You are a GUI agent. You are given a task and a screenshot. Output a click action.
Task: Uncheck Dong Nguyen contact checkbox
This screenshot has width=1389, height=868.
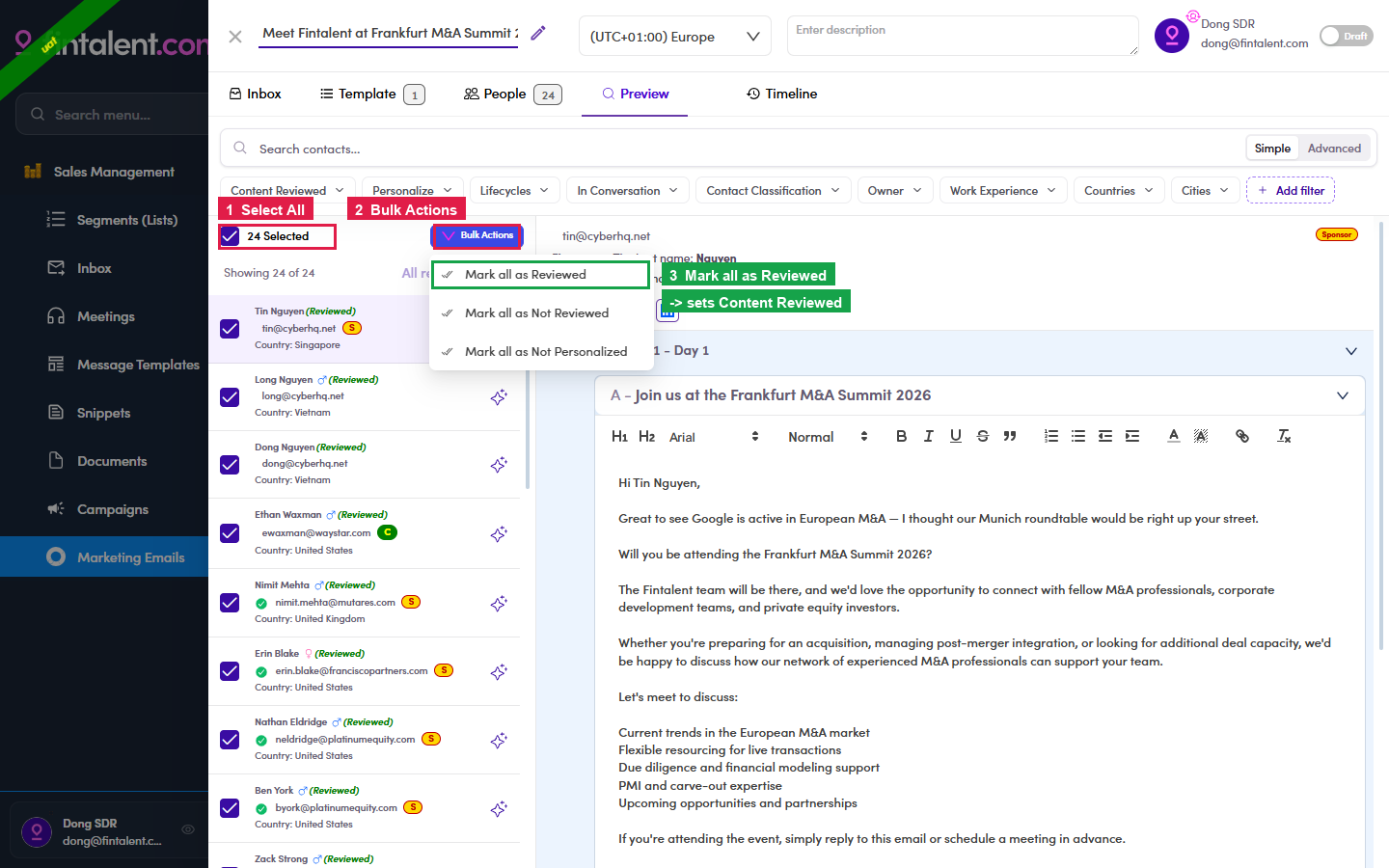(x=230, y=465)
